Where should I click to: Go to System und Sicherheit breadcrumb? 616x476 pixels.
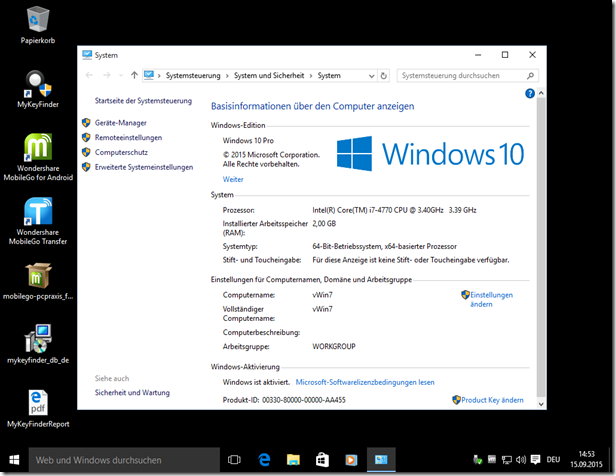click(x=269, y=75)
